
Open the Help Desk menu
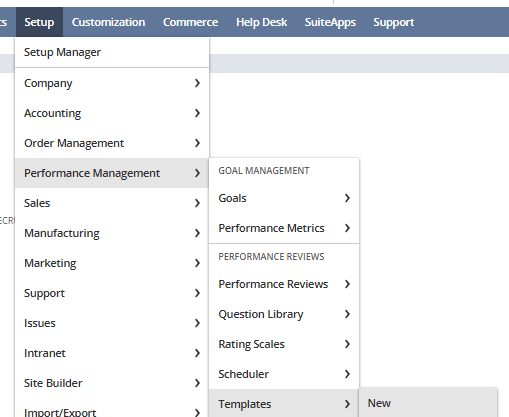tap(261, 22)
